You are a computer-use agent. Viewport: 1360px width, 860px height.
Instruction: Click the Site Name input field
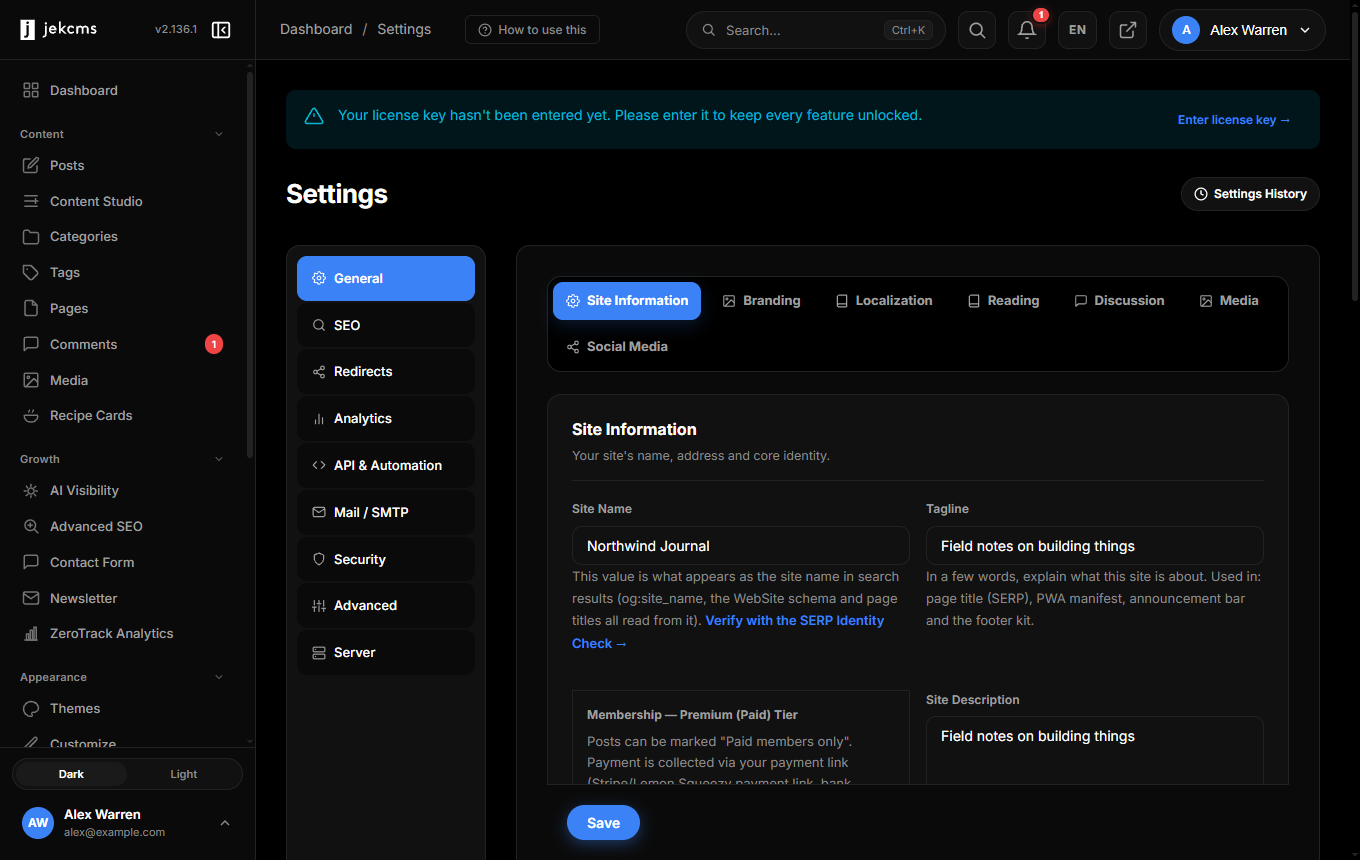[741, 546]
